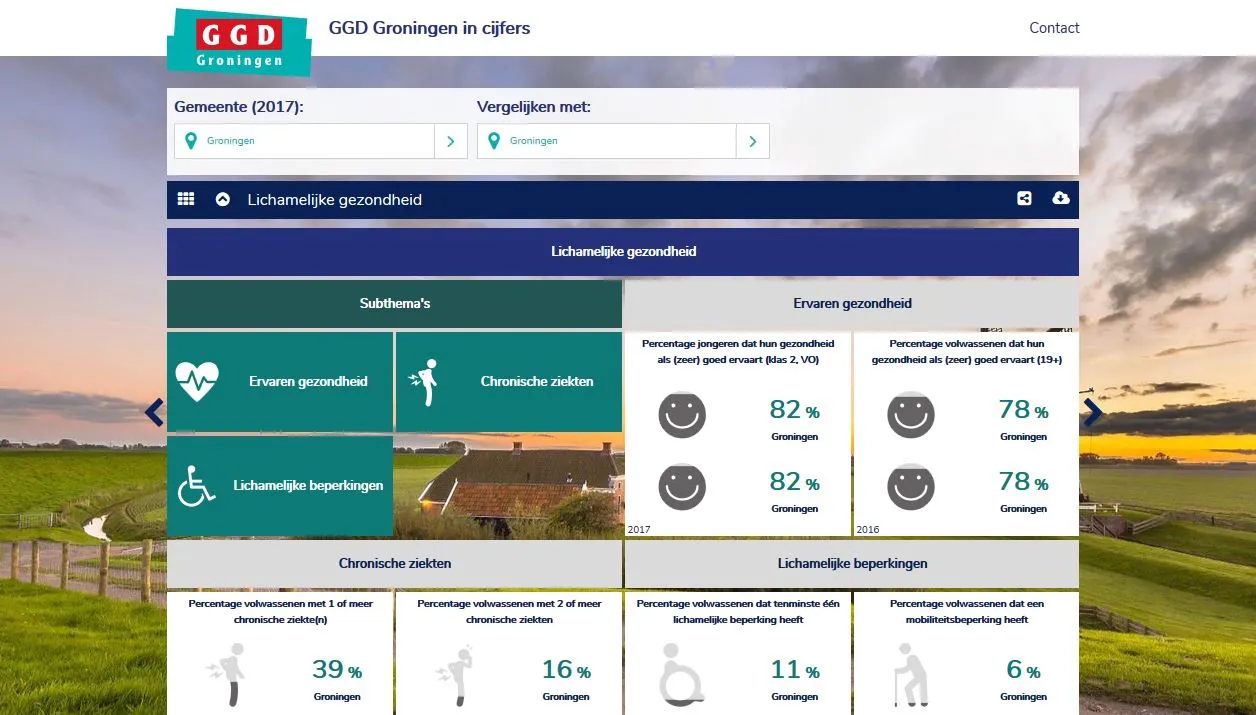Image resolution: width=1256 pixels, height=715 pixels.
Task: Click the Gemeente location pin icon
Action: pos(191,141)
